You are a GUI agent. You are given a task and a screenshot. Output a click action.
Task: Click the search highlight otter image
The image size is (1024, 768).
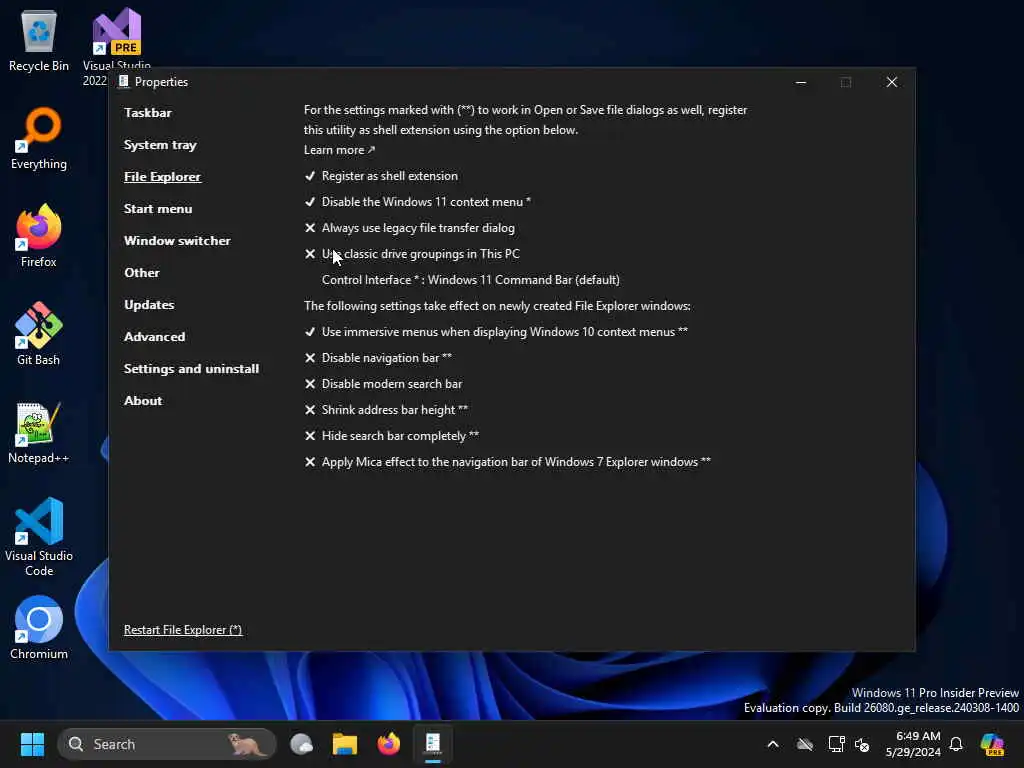(246, 744)
